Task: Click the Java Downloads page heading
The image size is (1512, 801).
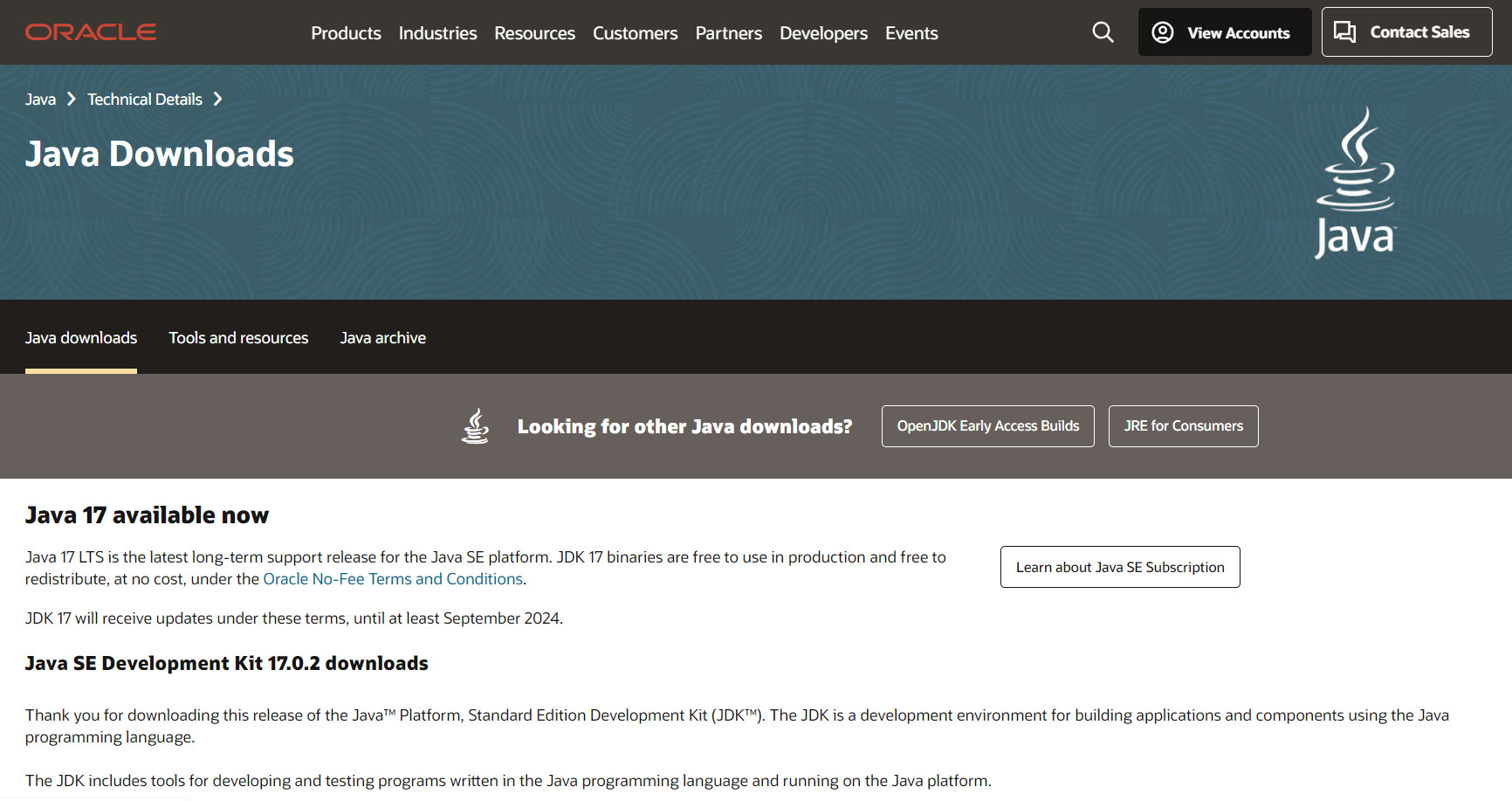Action: [160, 154]
